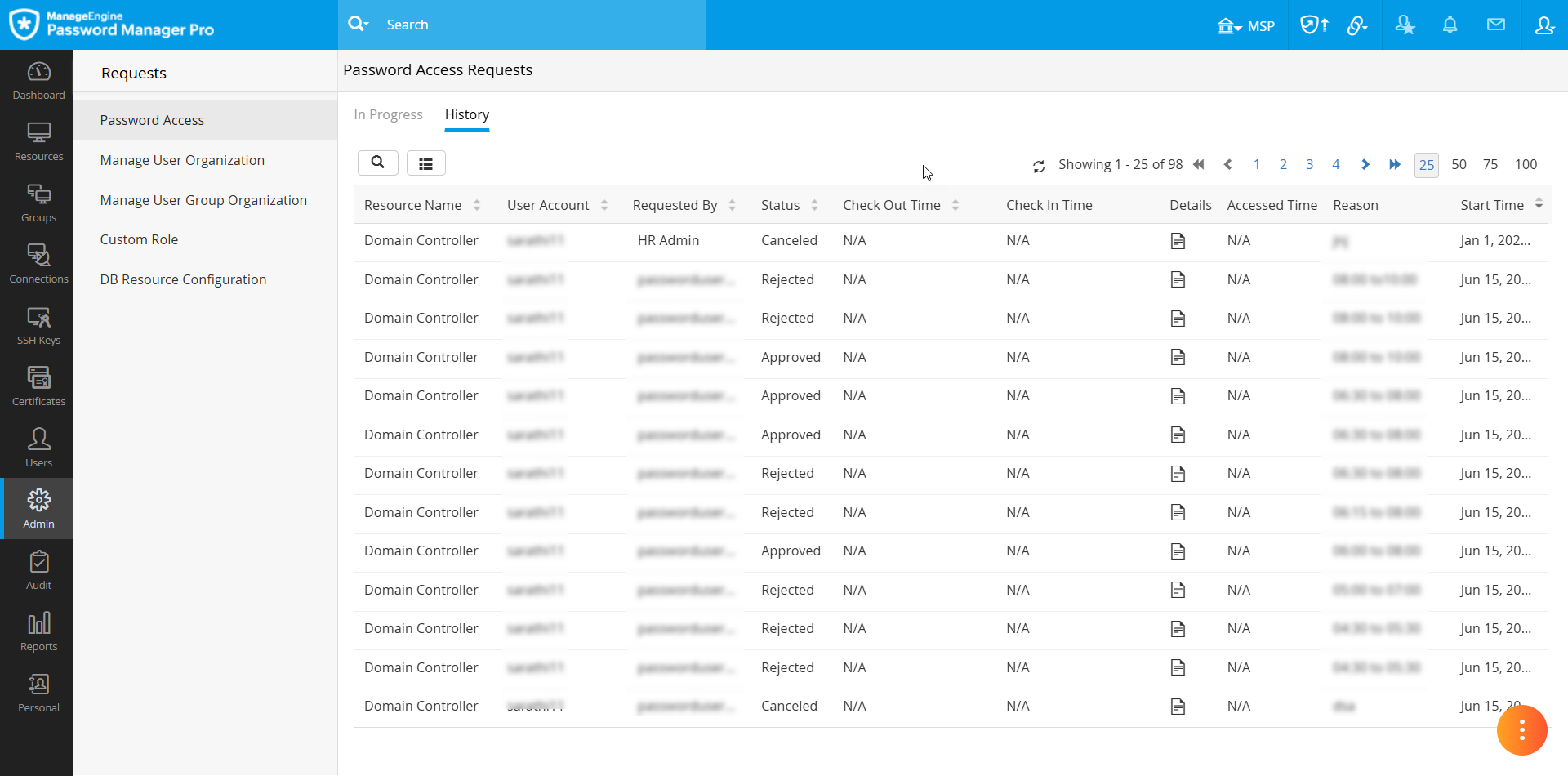This screenshot has height=776, width=1568.
Task: Click the notifications bell icon
Action: pyautogui.click(x=1450, y=25)
